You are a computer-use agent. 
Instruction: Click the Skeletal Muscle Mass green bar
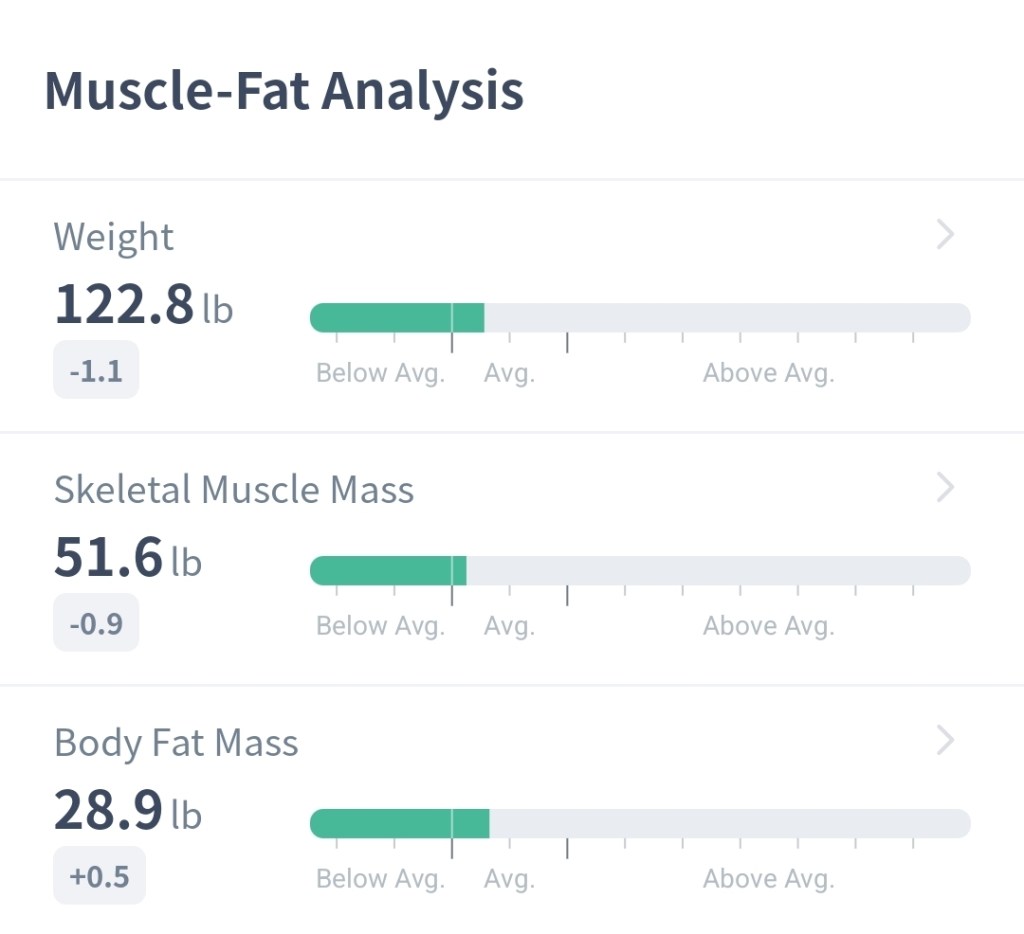click(388, 571)
